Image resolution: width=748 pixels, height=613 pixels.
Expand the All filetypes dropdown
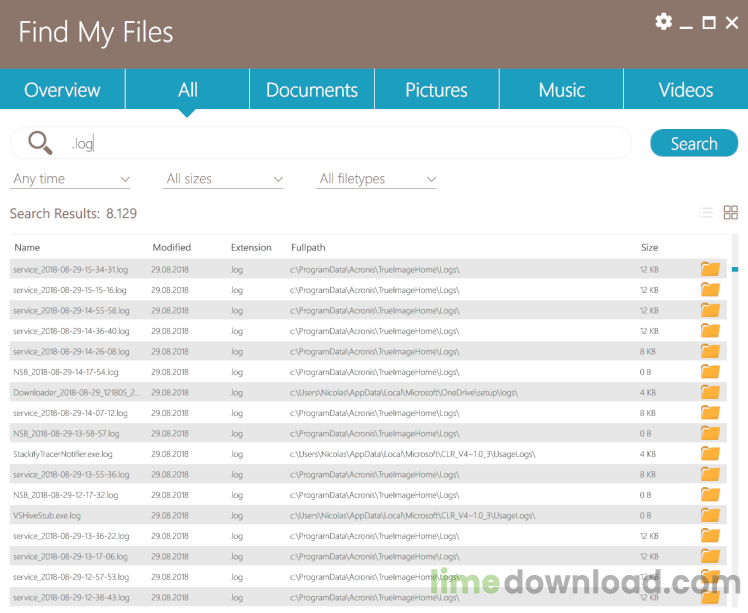click(377, 179)
